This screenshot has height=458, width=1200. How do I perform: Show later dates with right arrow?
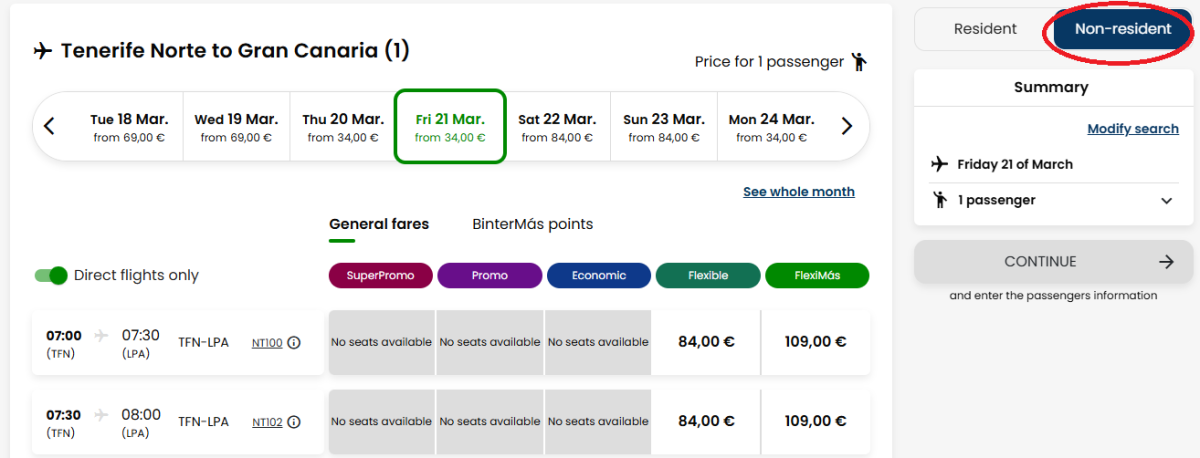tap(846, 126)
